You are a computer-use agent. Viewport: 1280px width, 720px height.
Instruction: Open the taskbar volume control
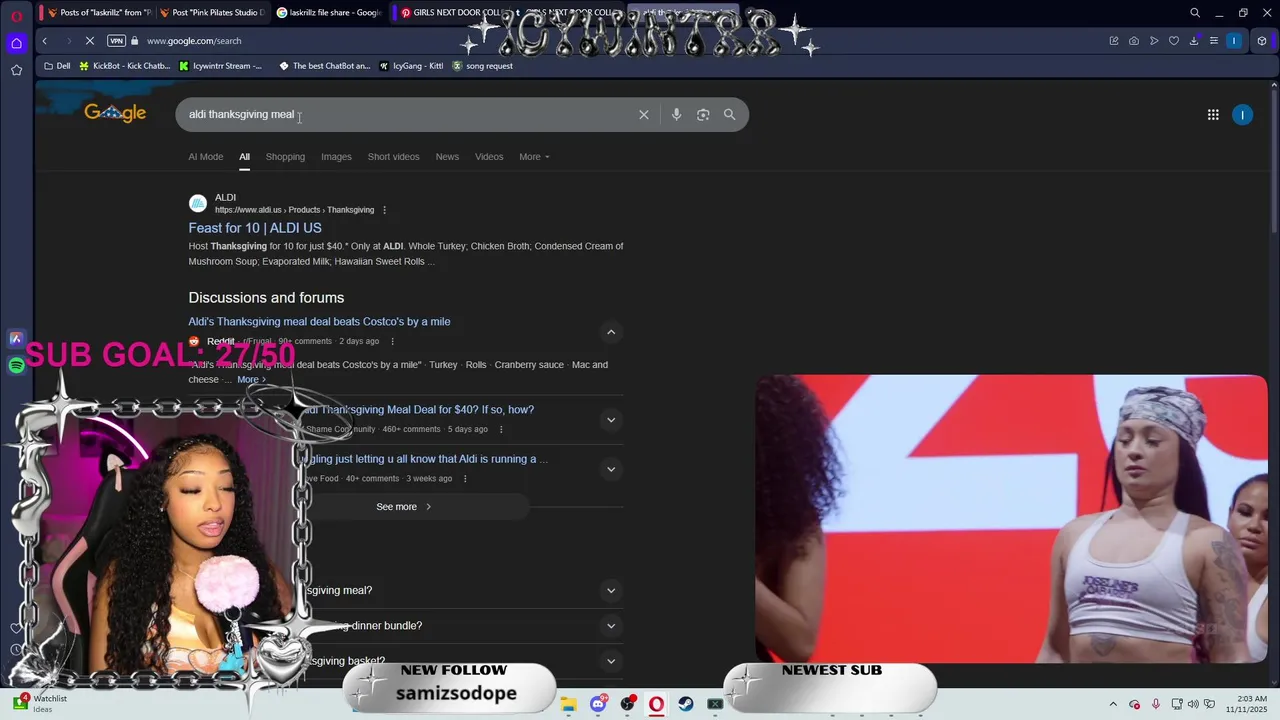1193,704
